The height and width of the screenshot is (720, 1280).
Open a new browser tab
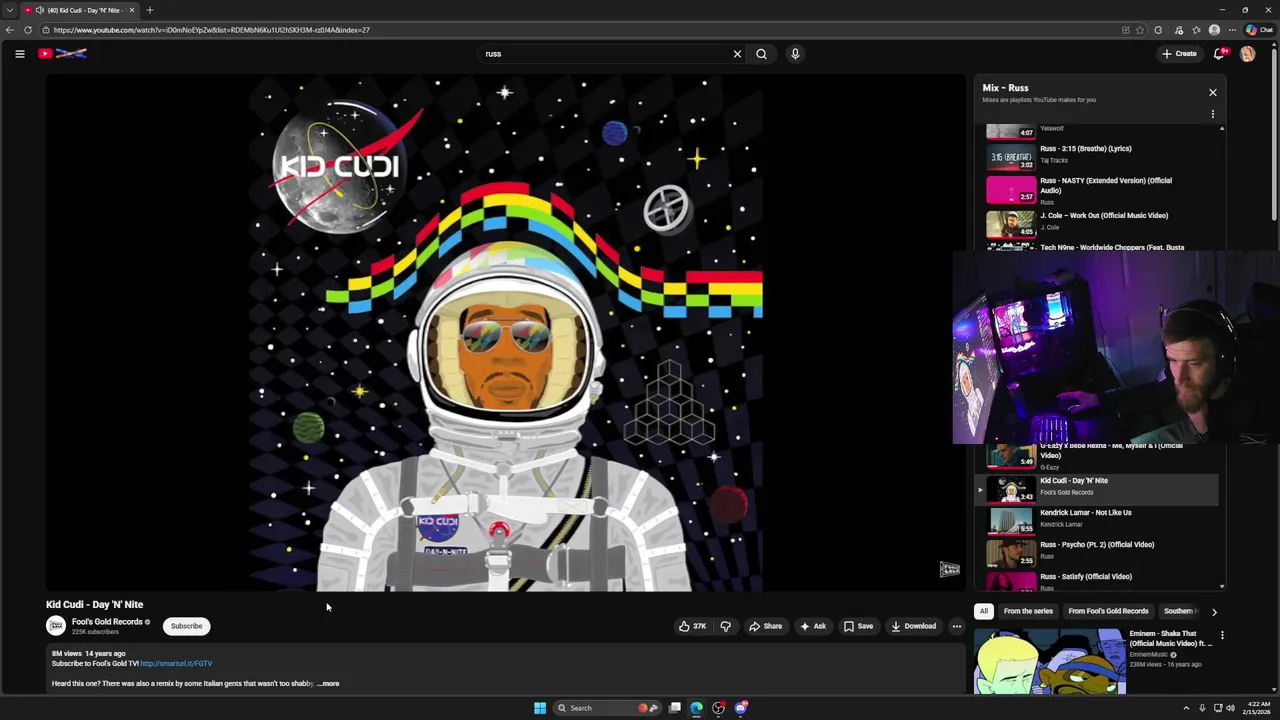[150, 10]
